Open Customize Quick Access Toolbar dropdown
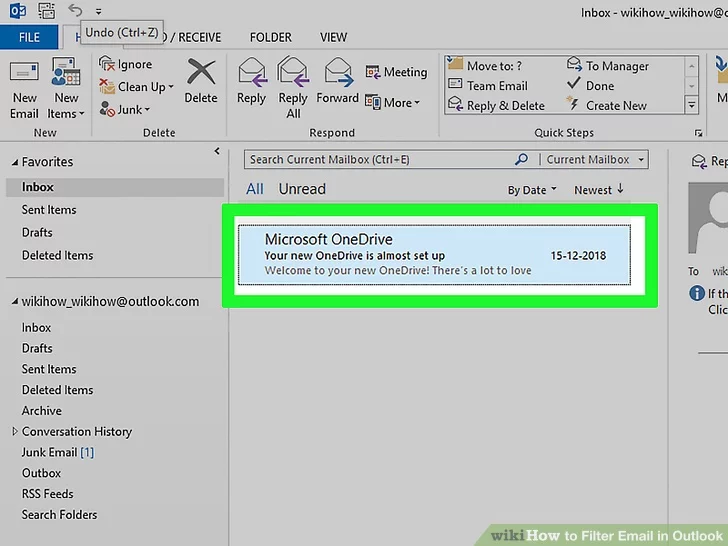Screen dimensions: 728x546 click(x=98, y=11)
